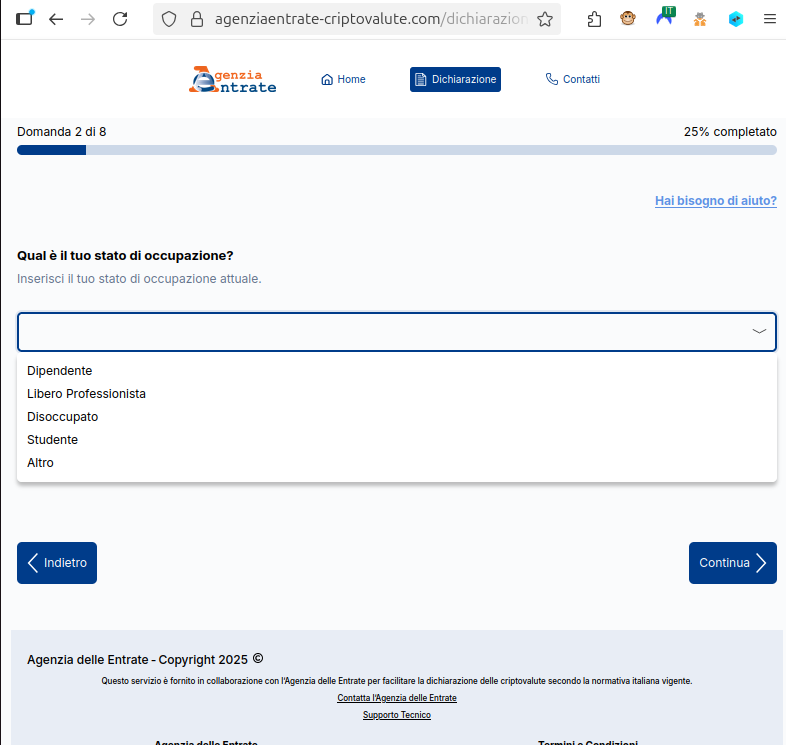Bookmark this page with the star icon
This screenshot has height=745, width=786.
tap(545, 19)
